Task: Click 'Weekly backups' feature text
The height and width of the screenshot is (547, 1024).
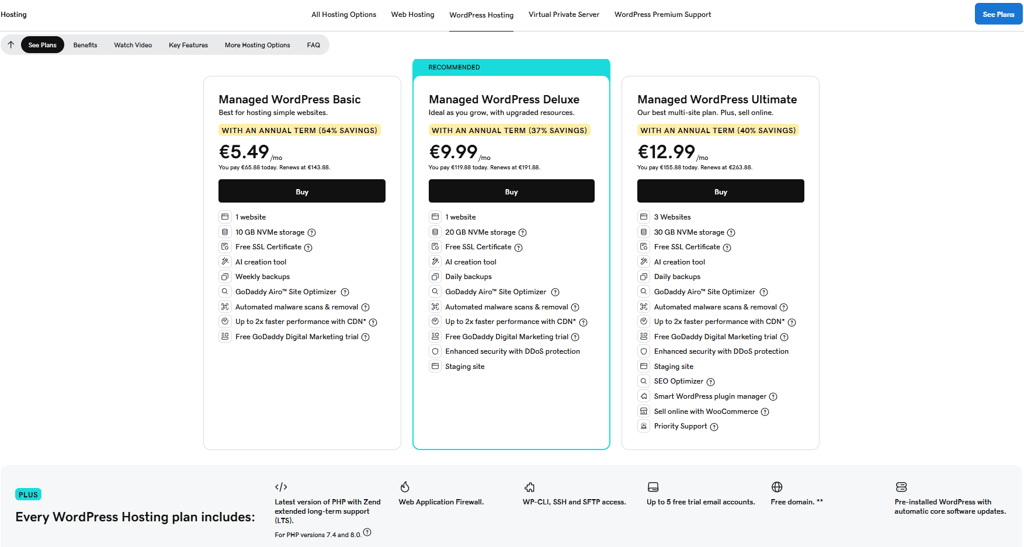Action: point(263,277)
